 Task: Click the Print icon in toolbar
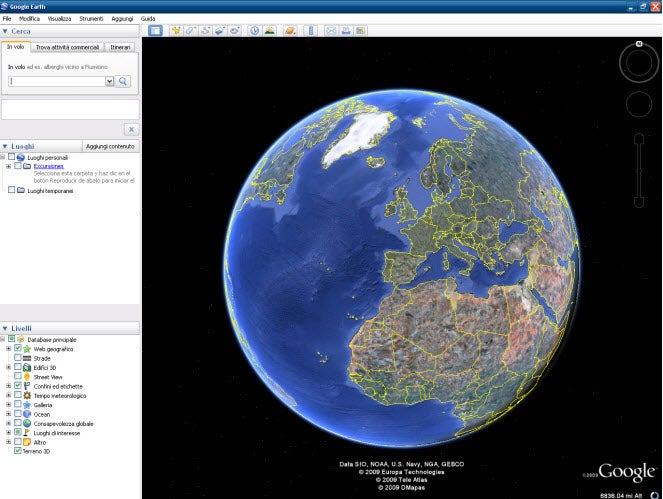click(346, 30)
